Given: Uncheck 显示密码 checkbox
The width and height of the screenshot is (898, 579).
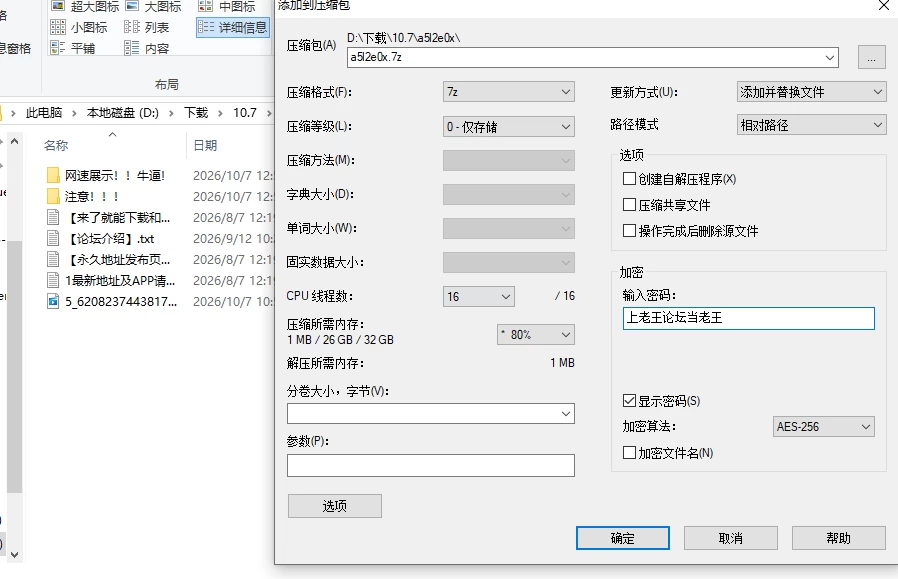Looking at the screenshot, I should [x=629, y=400].
